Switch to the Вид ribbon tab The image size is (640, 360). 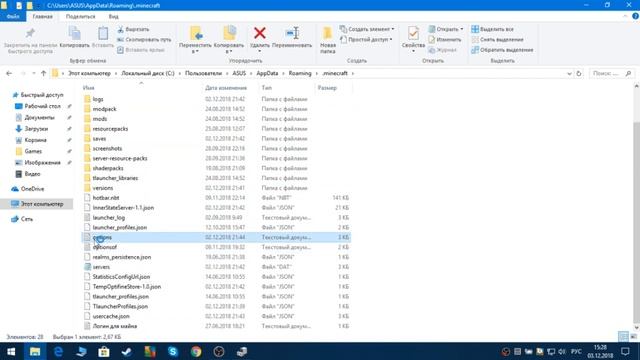point(113,16)
